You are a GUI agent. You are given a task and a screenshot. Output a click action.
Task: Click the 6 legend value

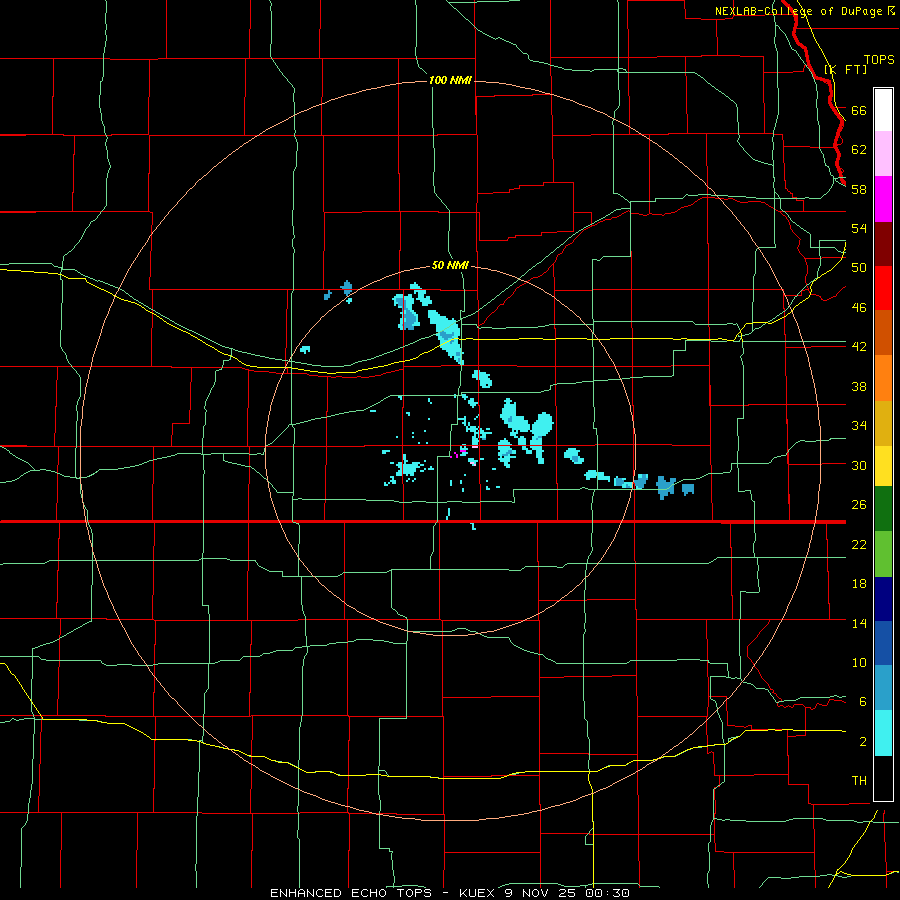coord(863,701)
